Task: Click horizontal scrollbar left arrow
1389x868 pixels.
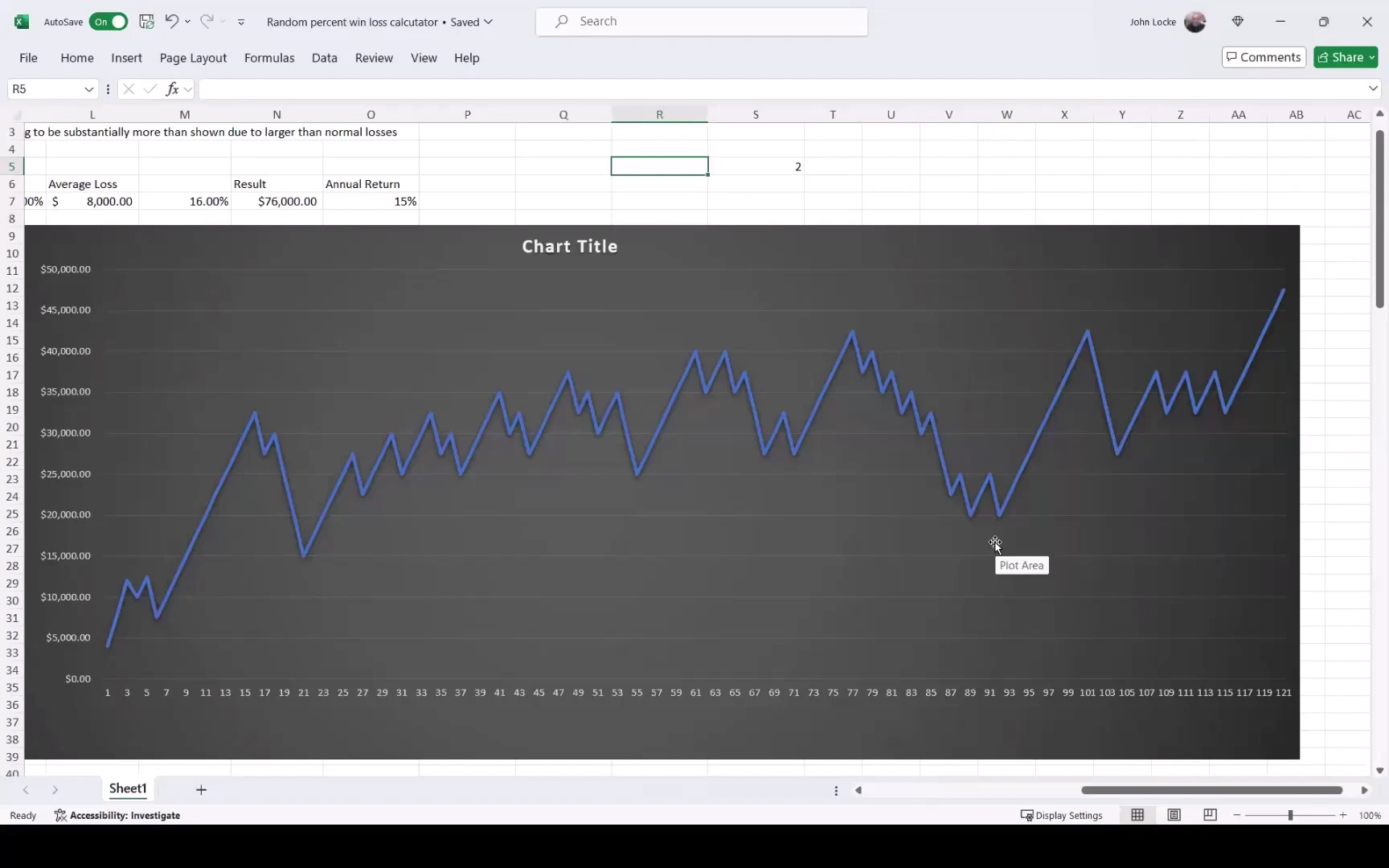Action: point(858,790)
